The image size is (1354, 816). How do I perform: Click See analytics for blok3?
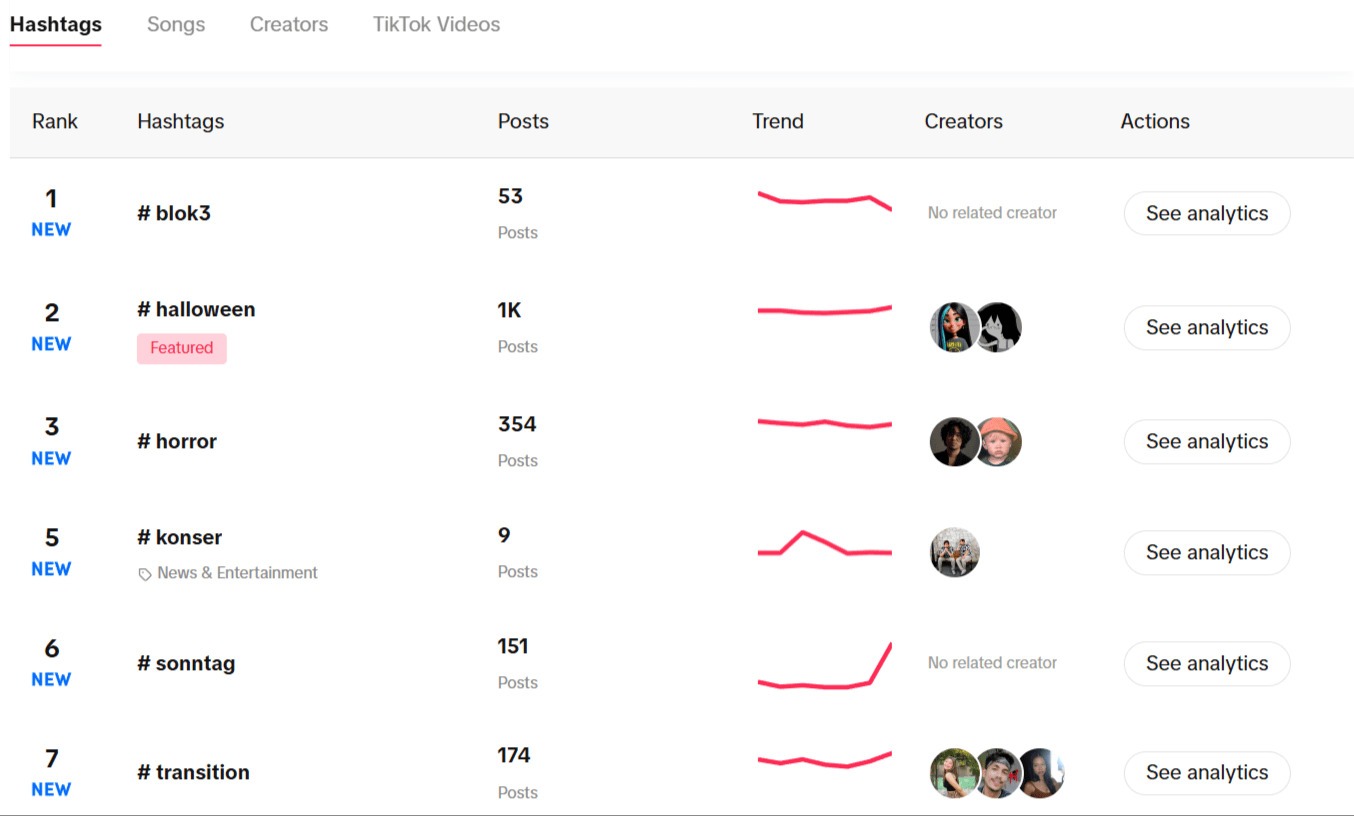[1207, 213]
